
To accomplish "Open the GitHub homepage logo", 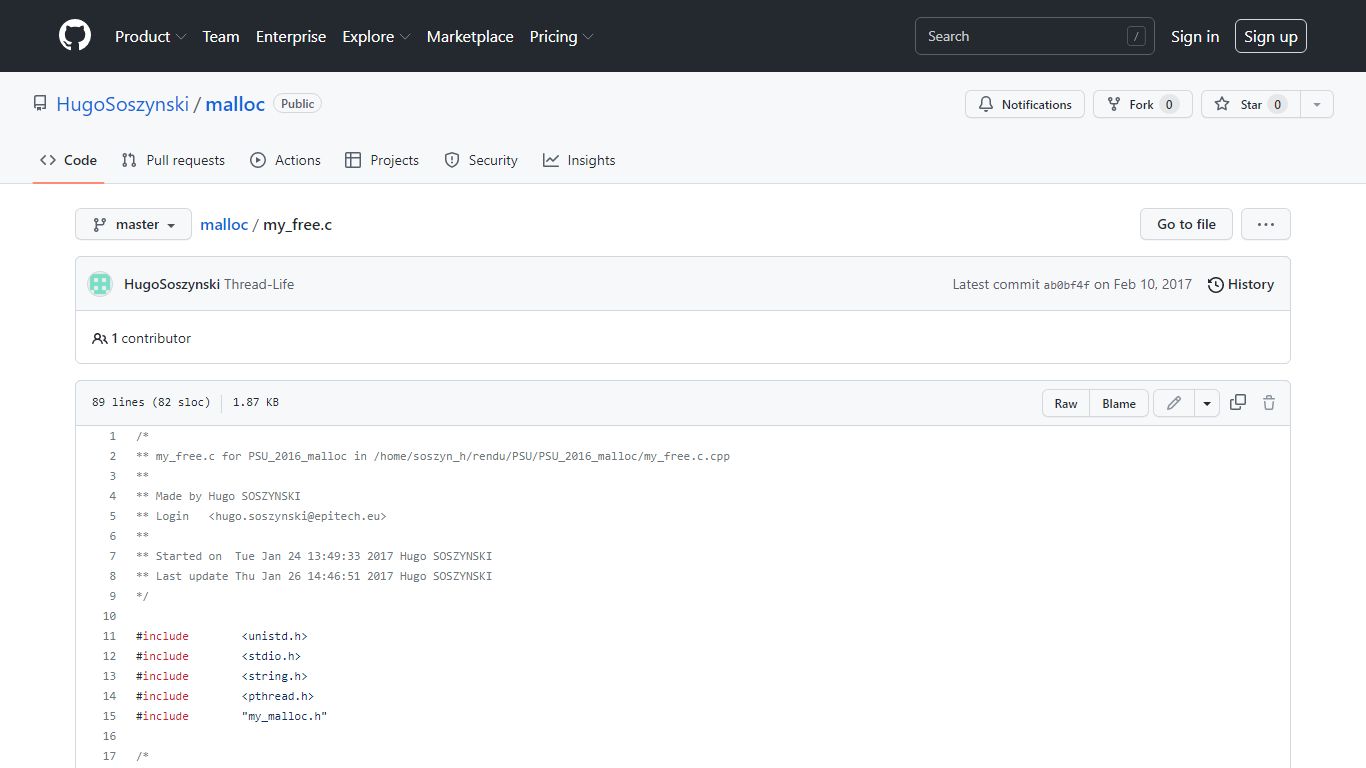I will [75, 36].
